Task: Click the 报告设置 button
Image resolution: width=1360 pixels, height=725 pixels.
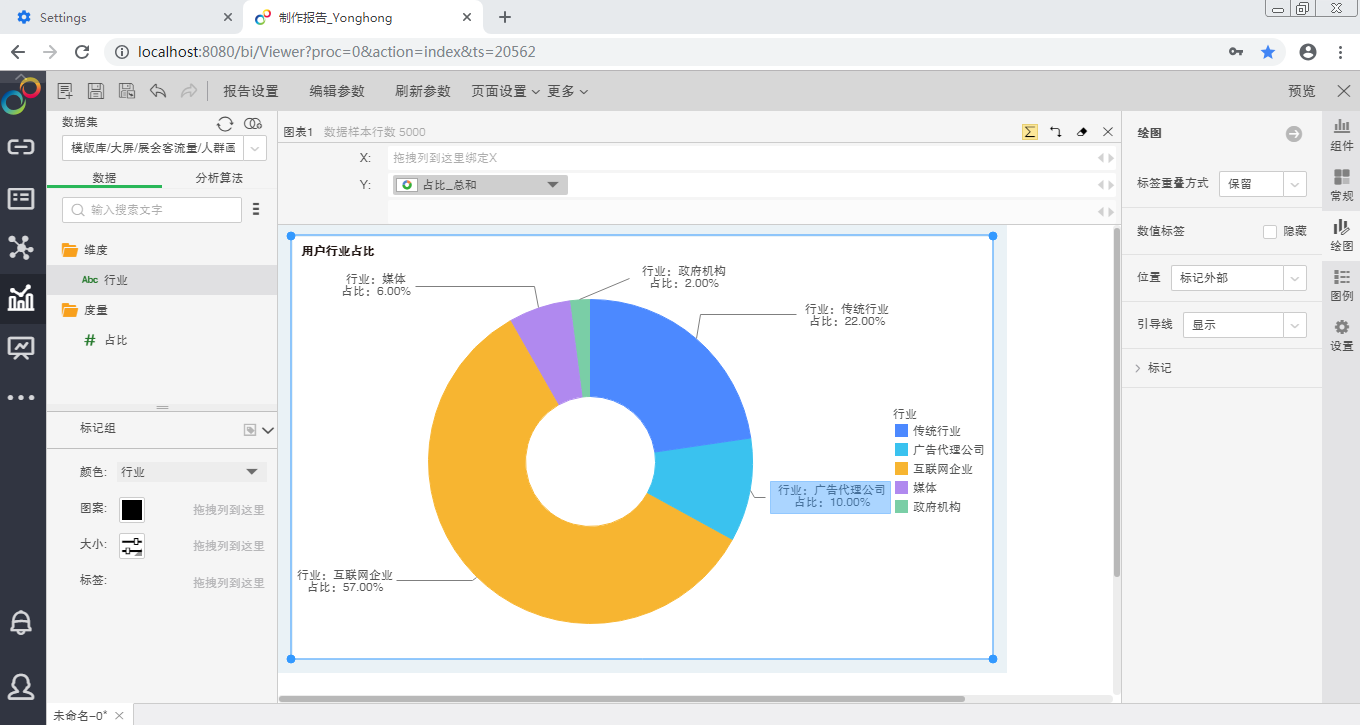Action: click(x=251, y=91)
